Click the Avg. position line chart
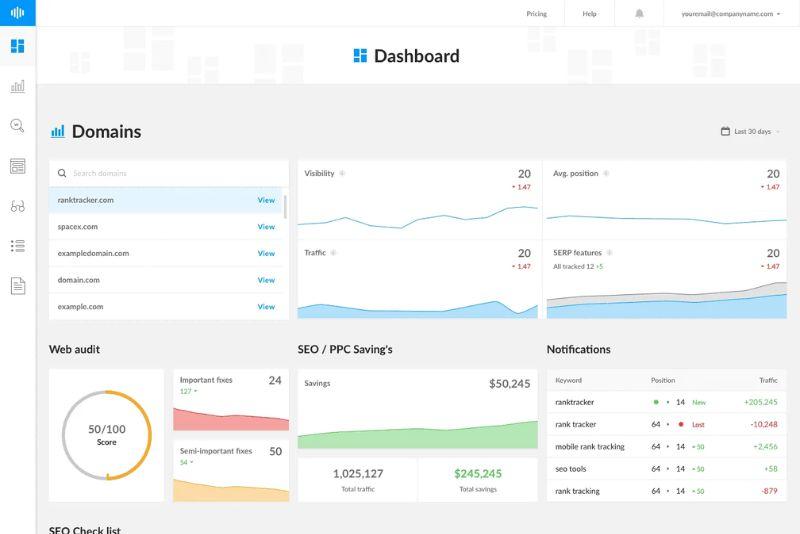This screenshot has height=534, width=800. [x=666, y=219]
